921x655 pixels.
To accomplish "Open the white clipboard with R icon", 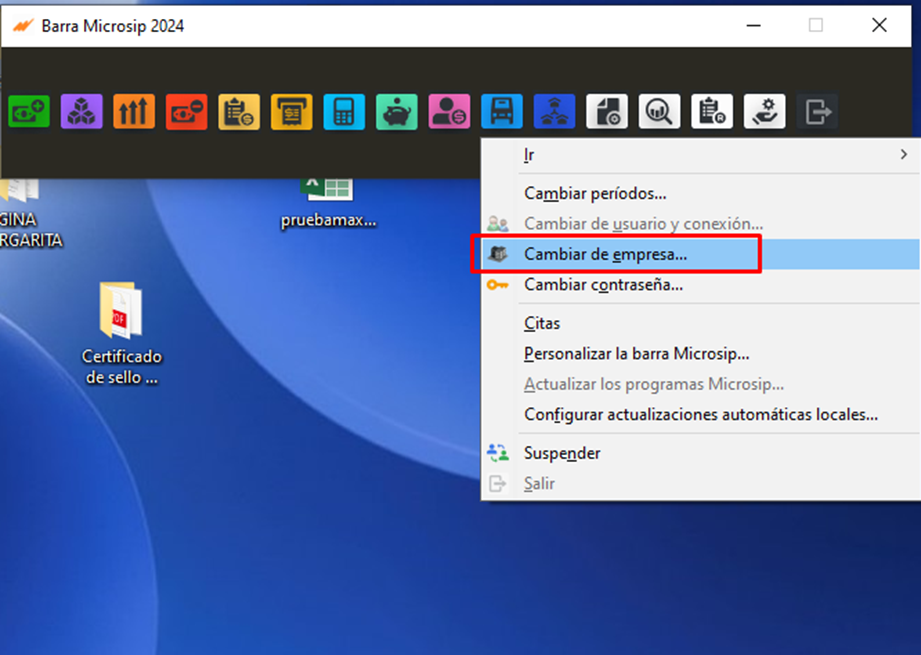I will (712, 111).
